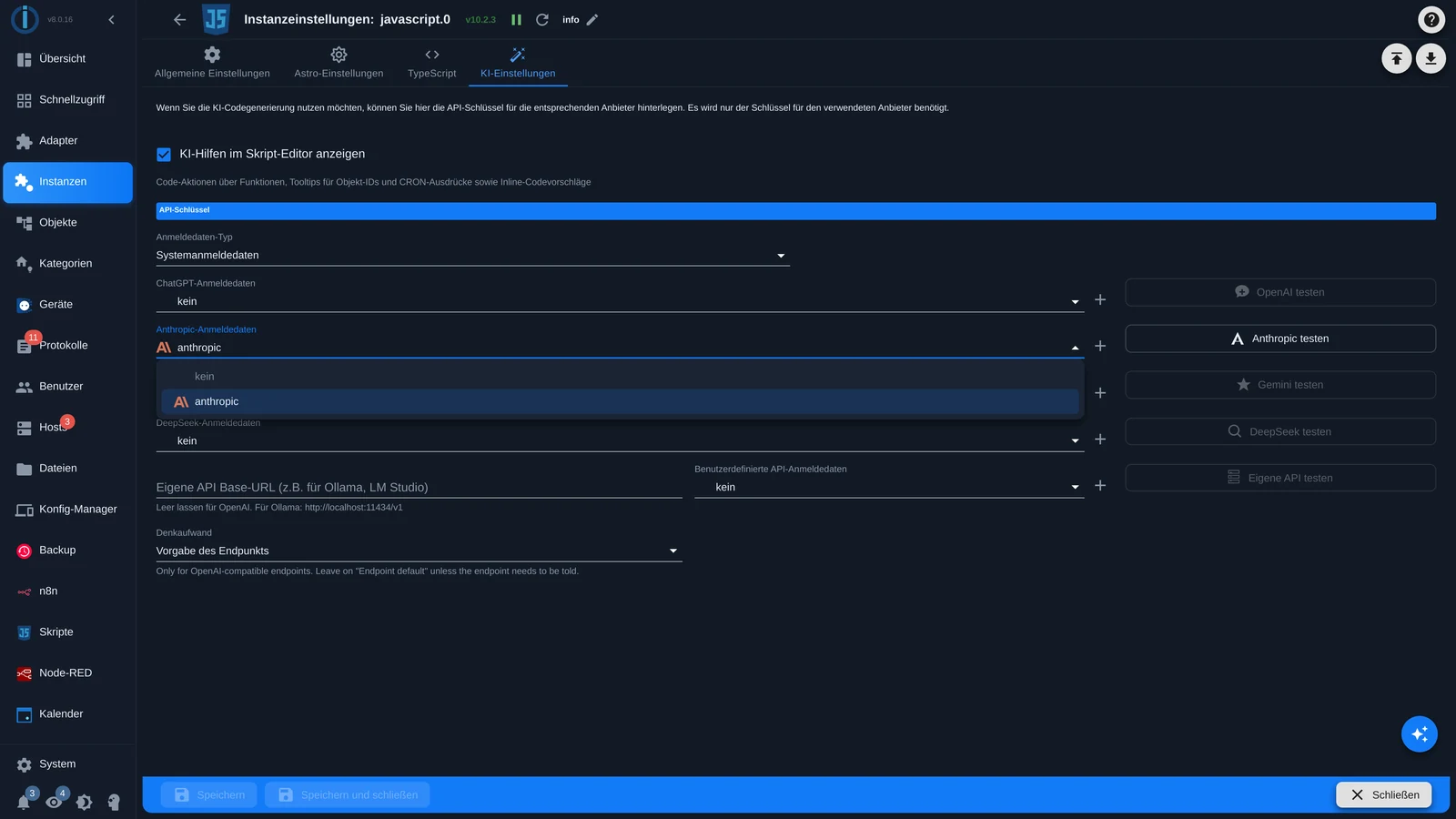The width and height of the screenshot is (1456, 819).
Task: Open Protokolle in the sidebar
Action: click(68, 346)
